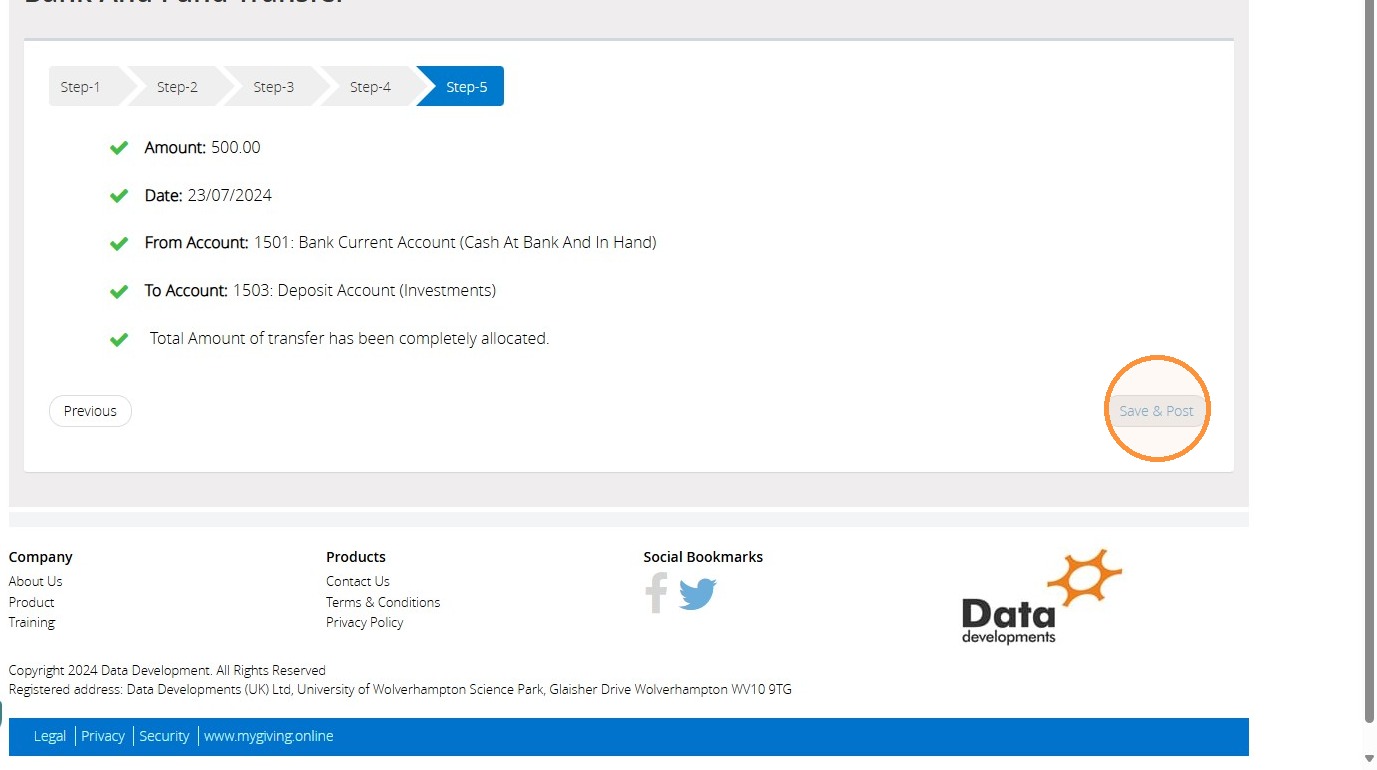This screenshot has height=770, width=1377.
Task: Switch to Step-4 tab
Action: coord(370,86)
